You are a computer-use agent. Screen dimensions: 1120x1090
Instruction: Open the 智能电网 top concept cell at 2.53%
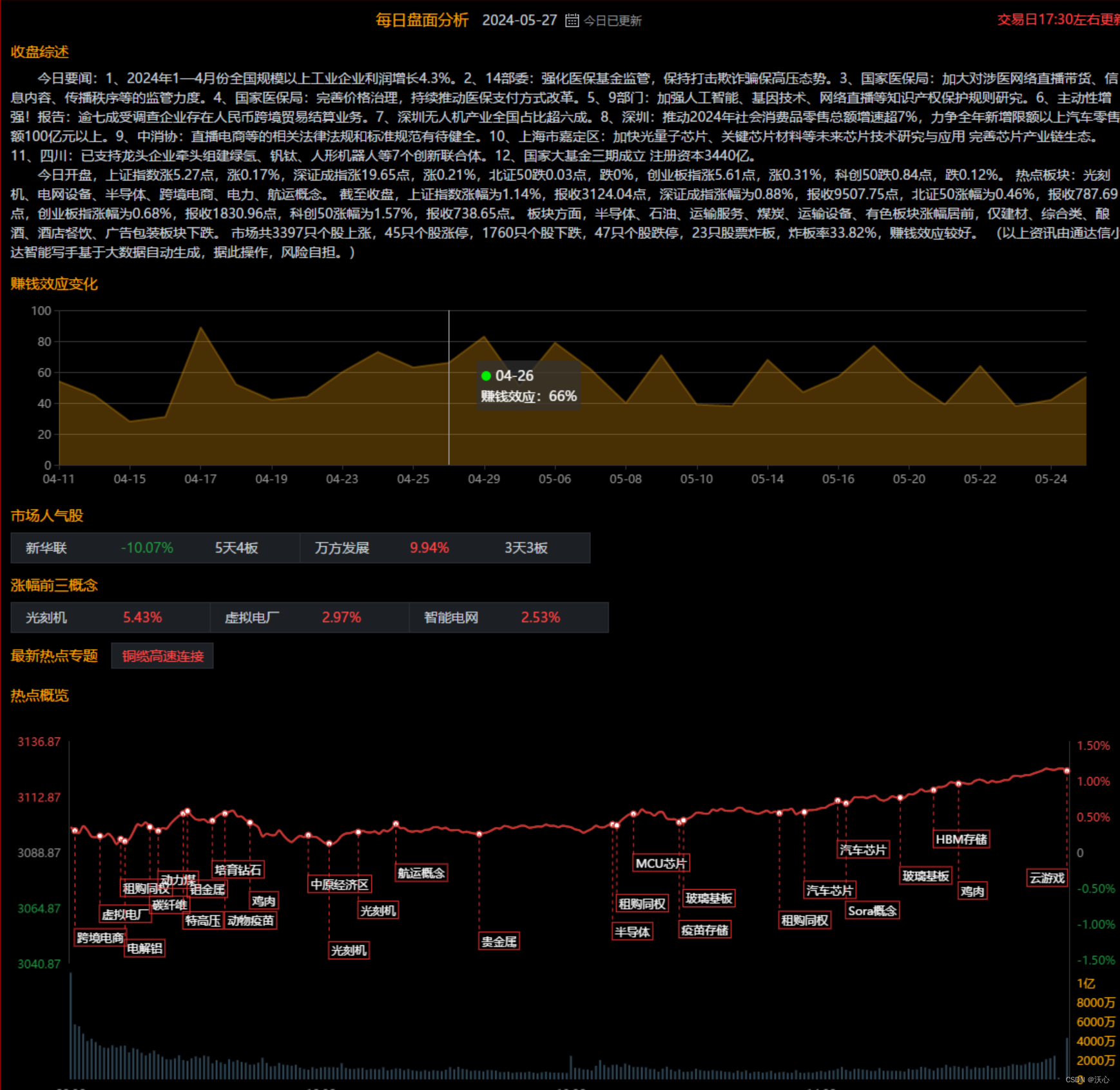(509, 618)
